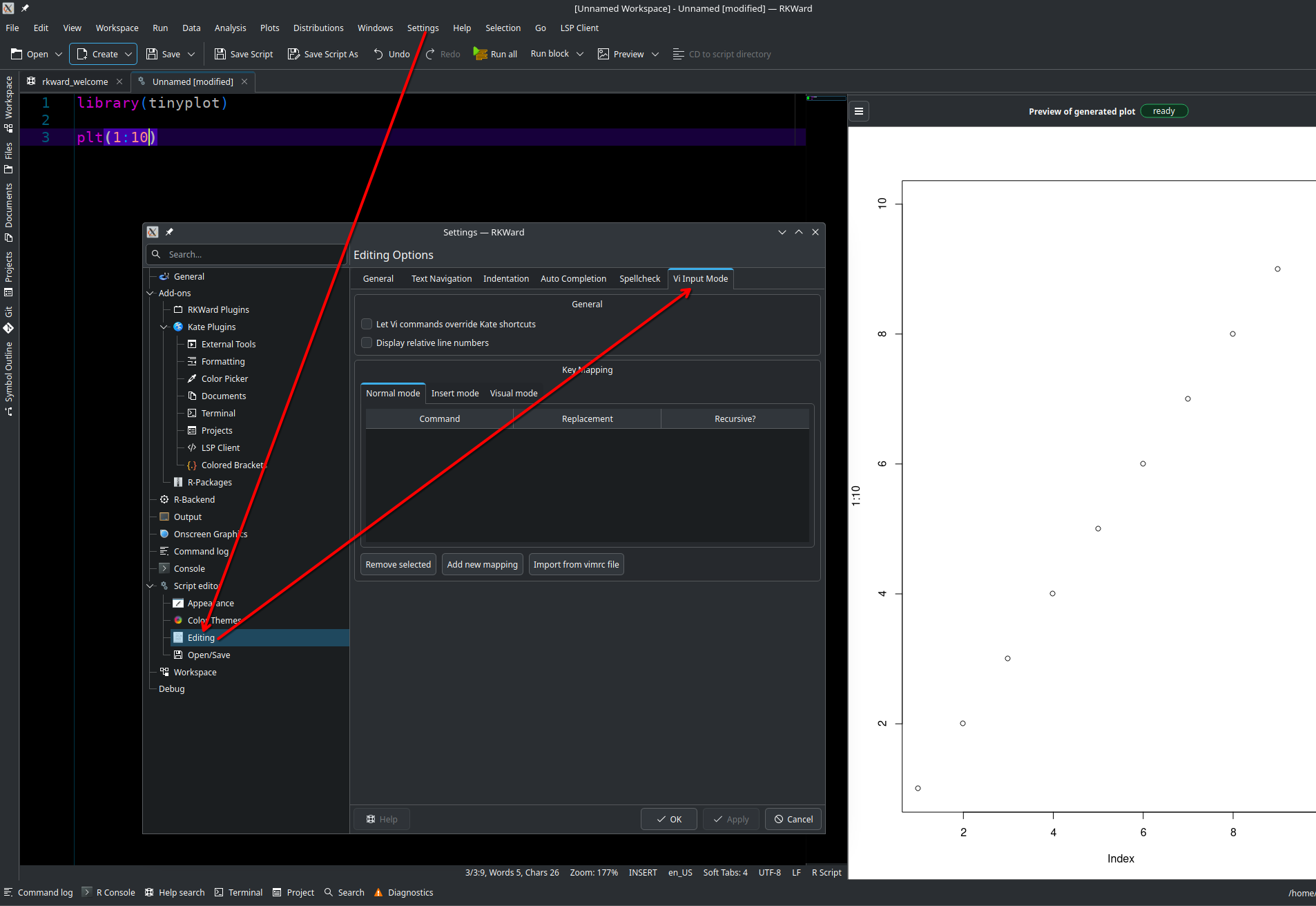Click Remove selected mapping button
1316x906 pixels.
398,564
